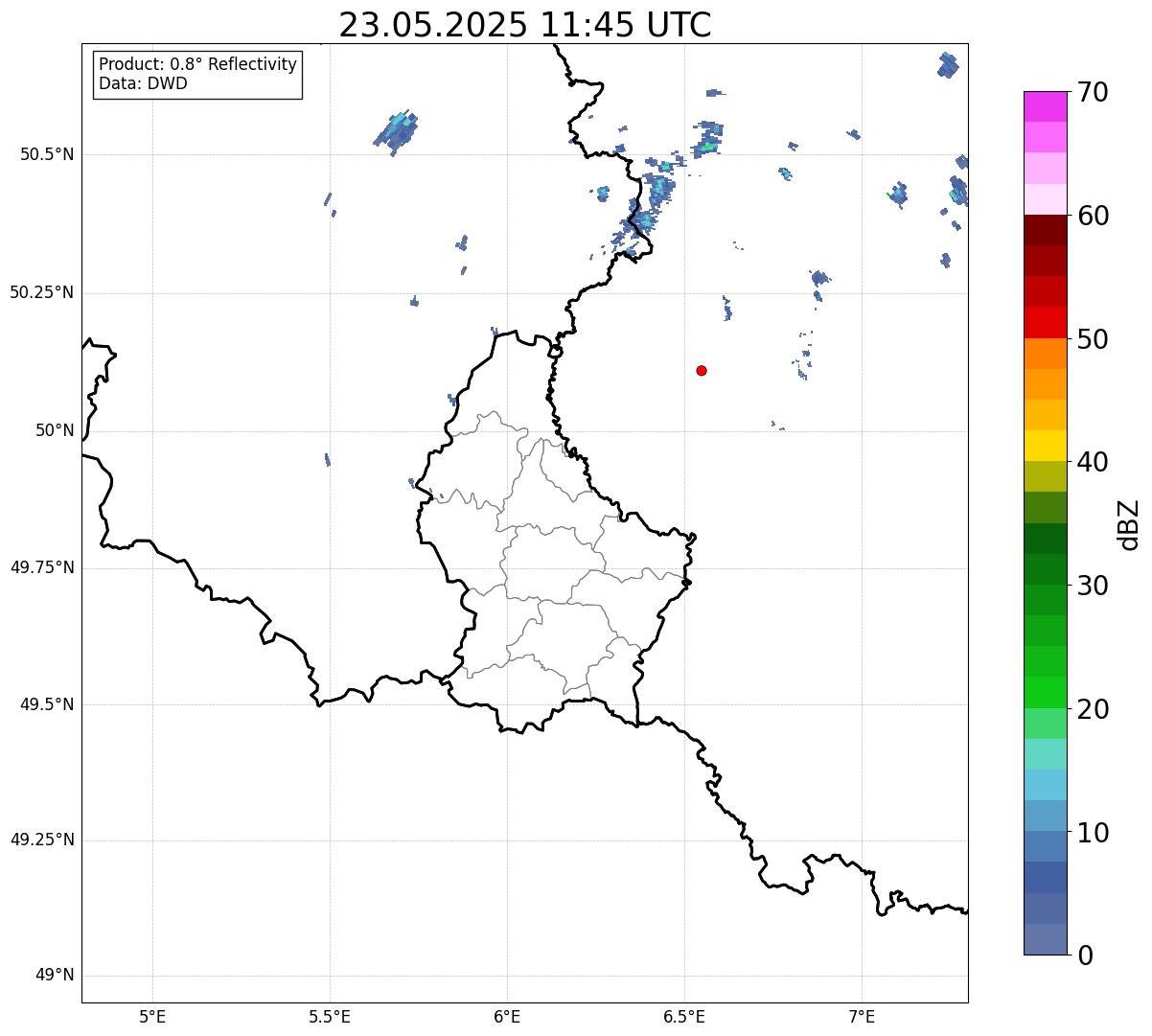Image resolution: width=1152 pixels, height=1036 pixels.
Task: Click the 49.5°N latitude label
Action: (x=47, y=704)
